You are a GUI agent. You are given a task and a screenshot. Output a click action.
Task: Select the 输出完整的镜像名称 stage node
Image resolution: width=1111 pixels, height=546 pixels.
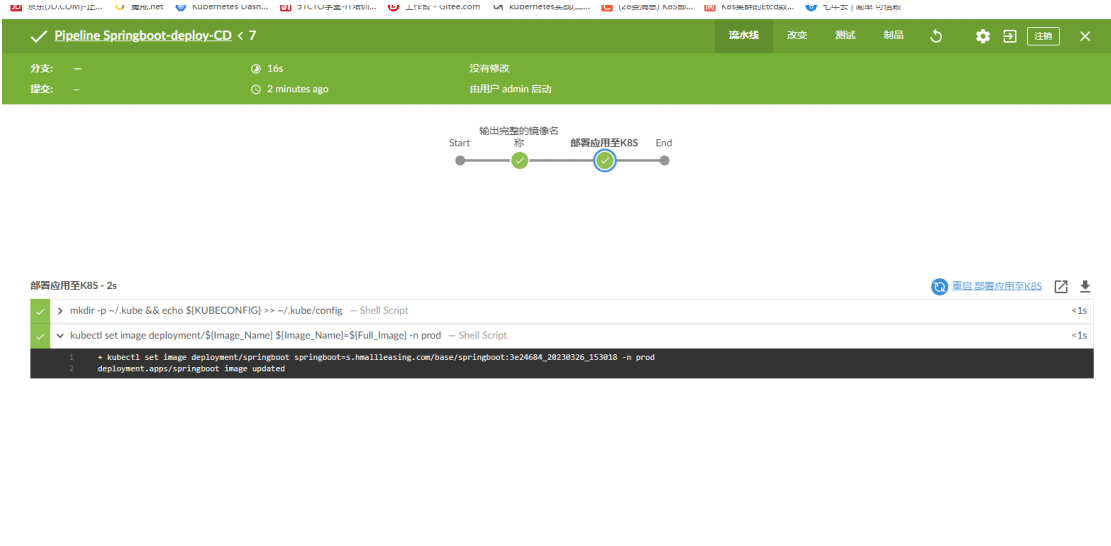pos(519,160)
